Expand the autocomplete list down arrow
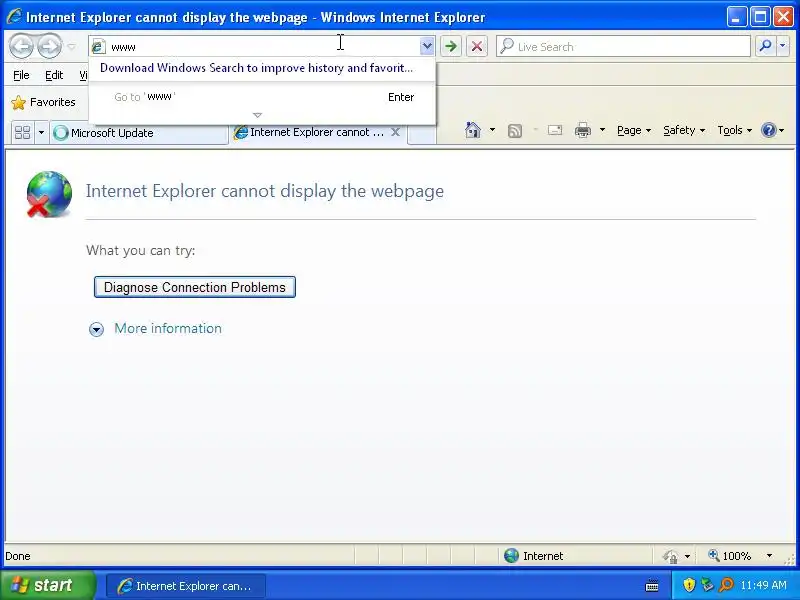Viewport: 800px width, 600px height. [258, 115]
